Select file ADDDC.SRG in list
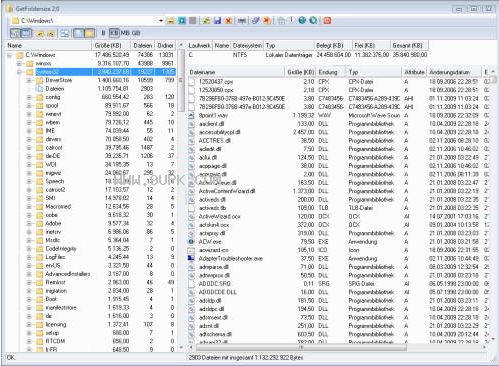This screenshot has width=499, height=366. tap(214, 284)
